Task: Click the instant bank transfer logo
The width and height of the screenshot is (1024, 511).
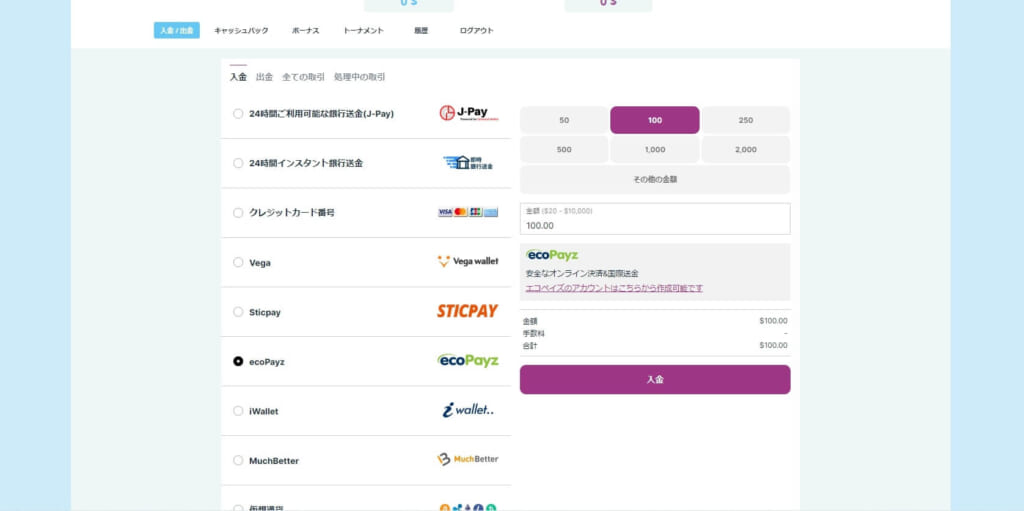Action: [x=468, y=163]
